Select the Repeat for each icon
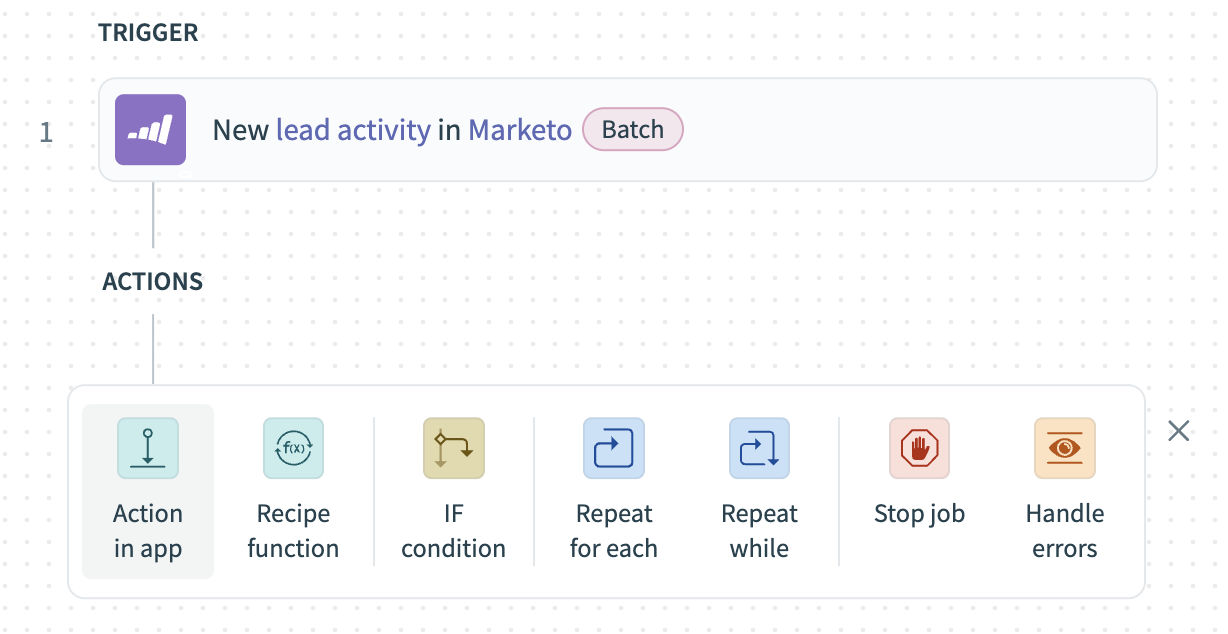 tap(613, 448)
